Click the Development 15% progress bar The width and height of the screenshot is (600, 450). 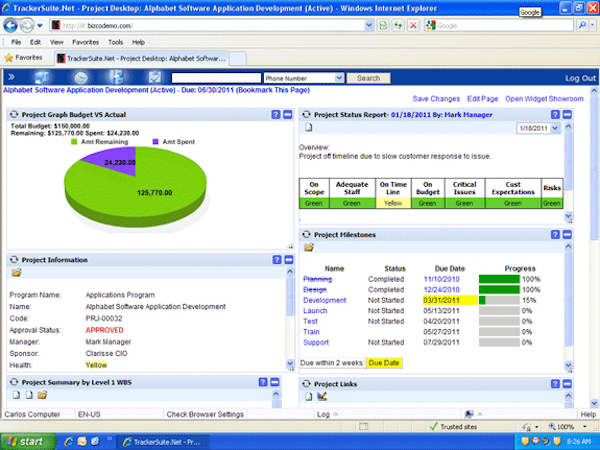(x=499, y=300)
